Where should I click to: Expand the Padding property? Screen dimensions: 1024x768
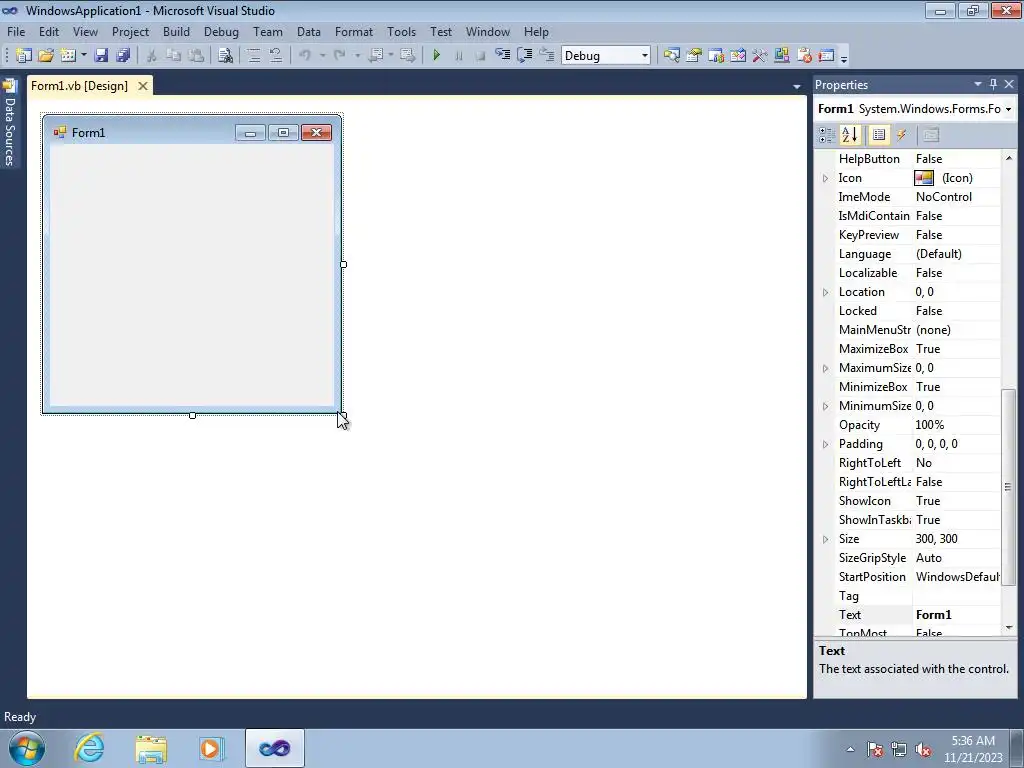click(x=825, y=444)
